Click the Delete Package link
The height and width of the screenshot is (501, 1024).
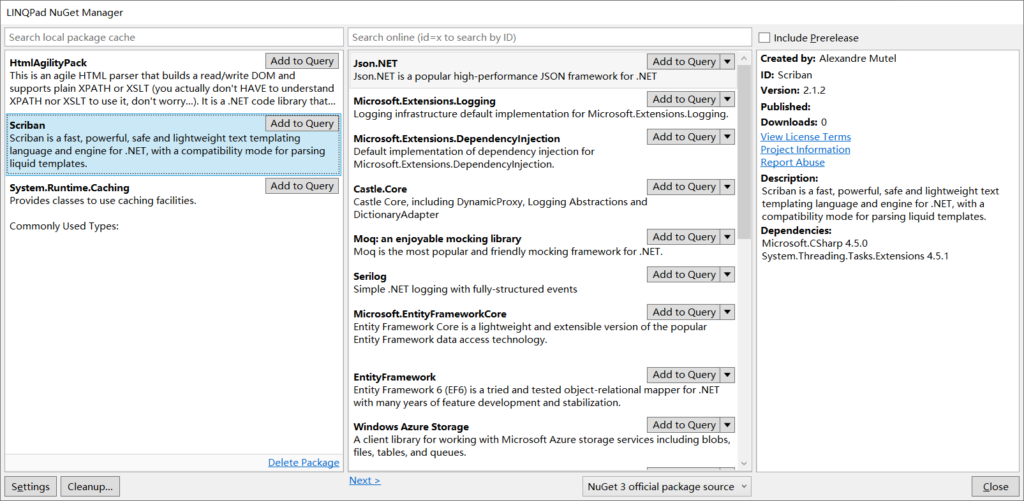304,462
